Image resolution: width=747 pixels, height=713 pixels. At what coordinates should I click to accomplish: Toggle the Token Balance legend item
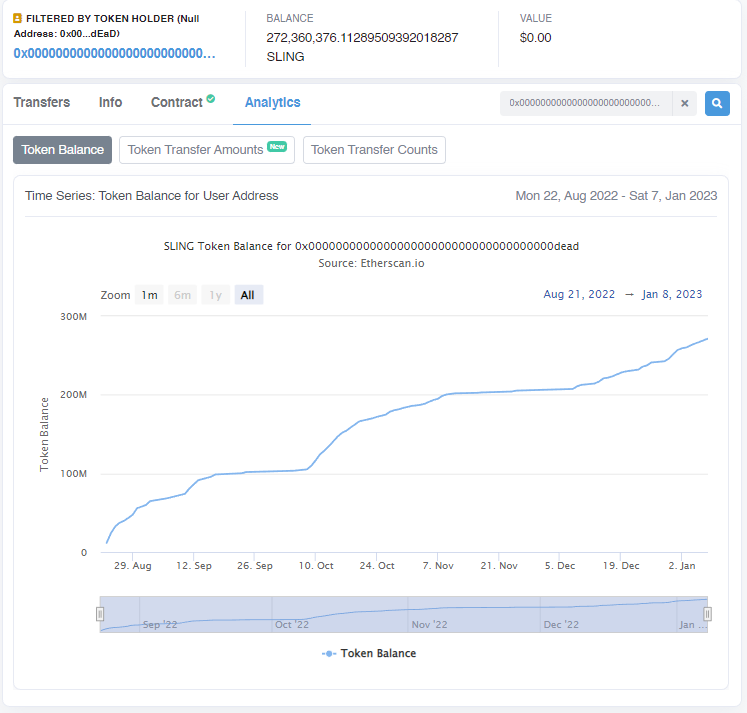(x=369, y=653)
